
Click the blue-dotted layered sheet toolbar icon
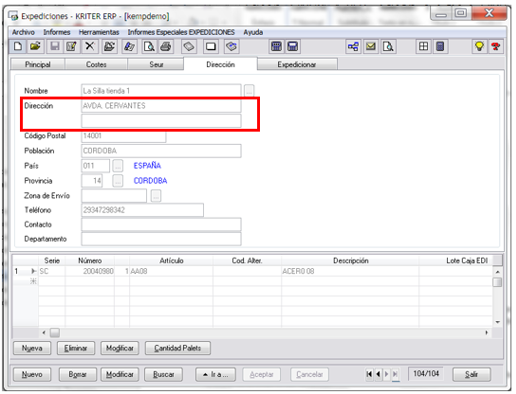click(x=232, y=46)
